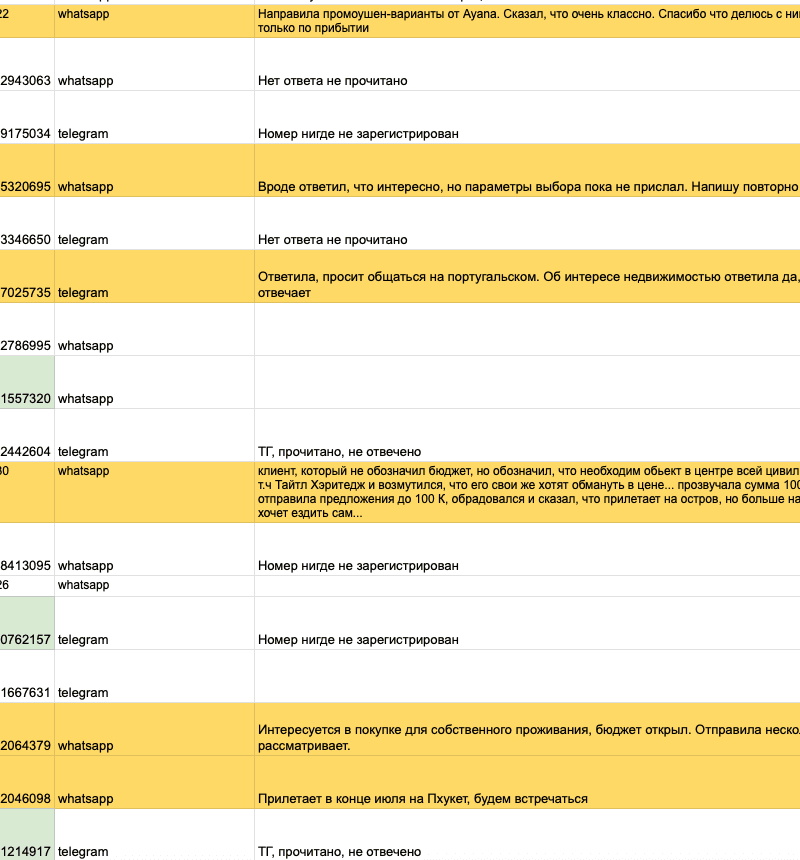Viewport: 800px width, 860px height.
Task: Click the comment 'Направила промоушен-варианты от Ayana'
Action: click(527, 21)
